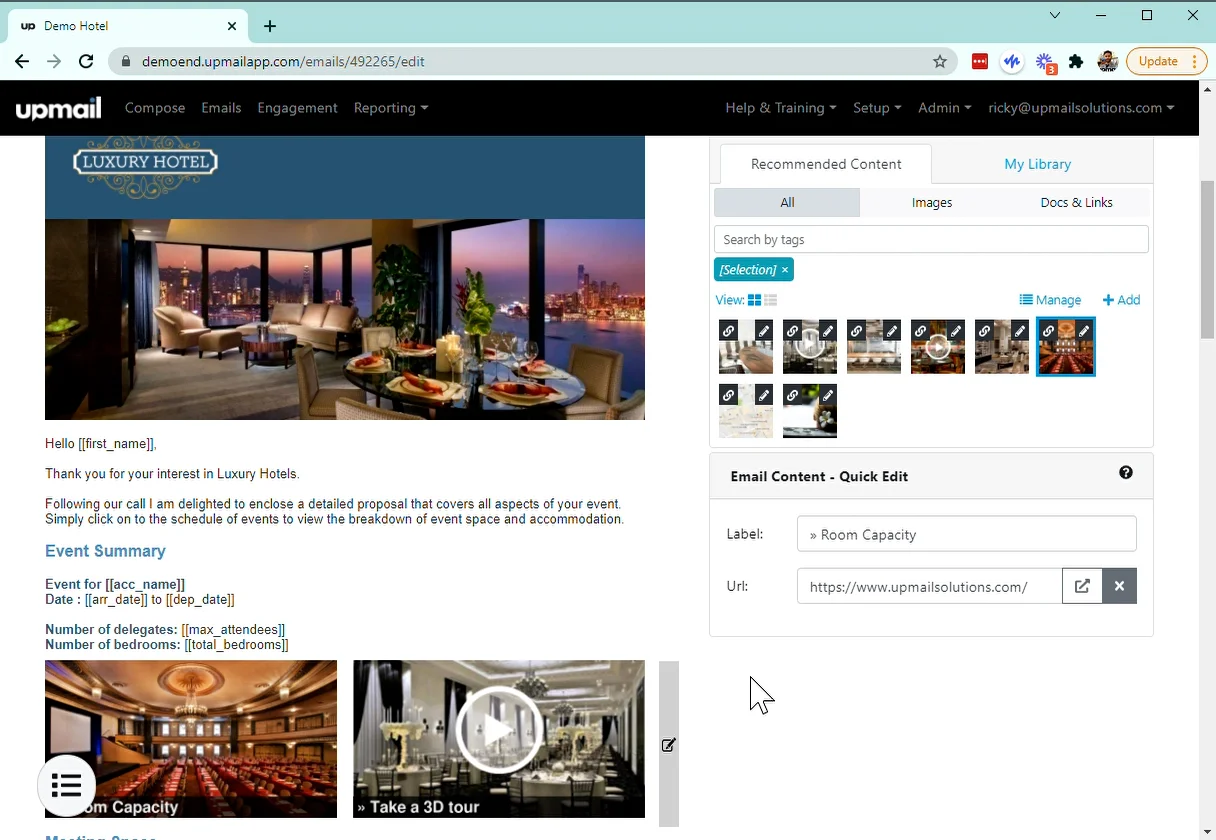Expand the Setup dropdown
This screenshot has height=840, width=1216.
(x=877, y=108)
